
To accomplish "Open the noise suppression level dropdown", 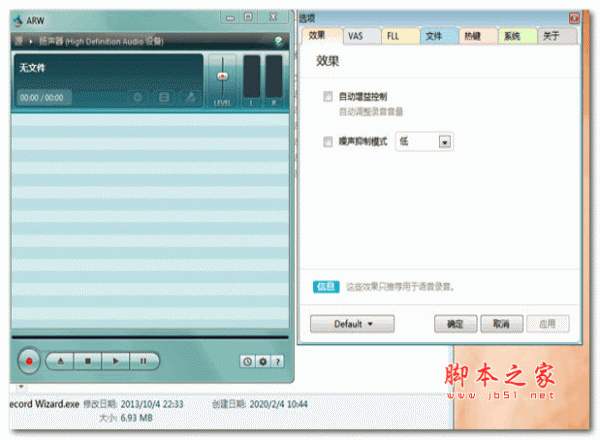I will 444,142.
